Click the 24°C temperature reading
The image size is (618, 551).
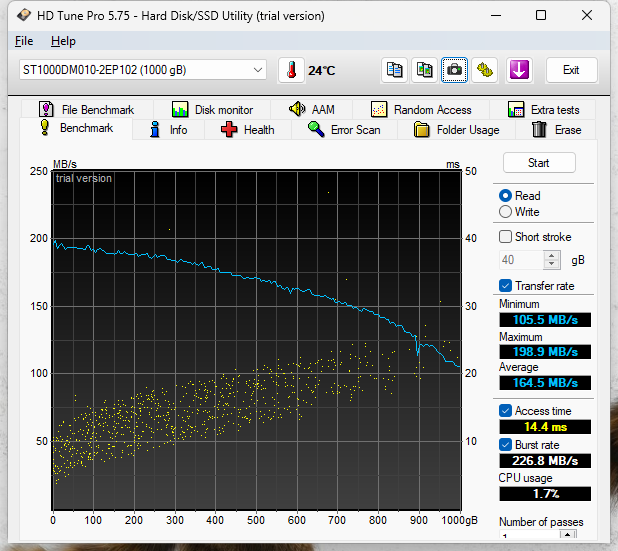tap(322, 71)
